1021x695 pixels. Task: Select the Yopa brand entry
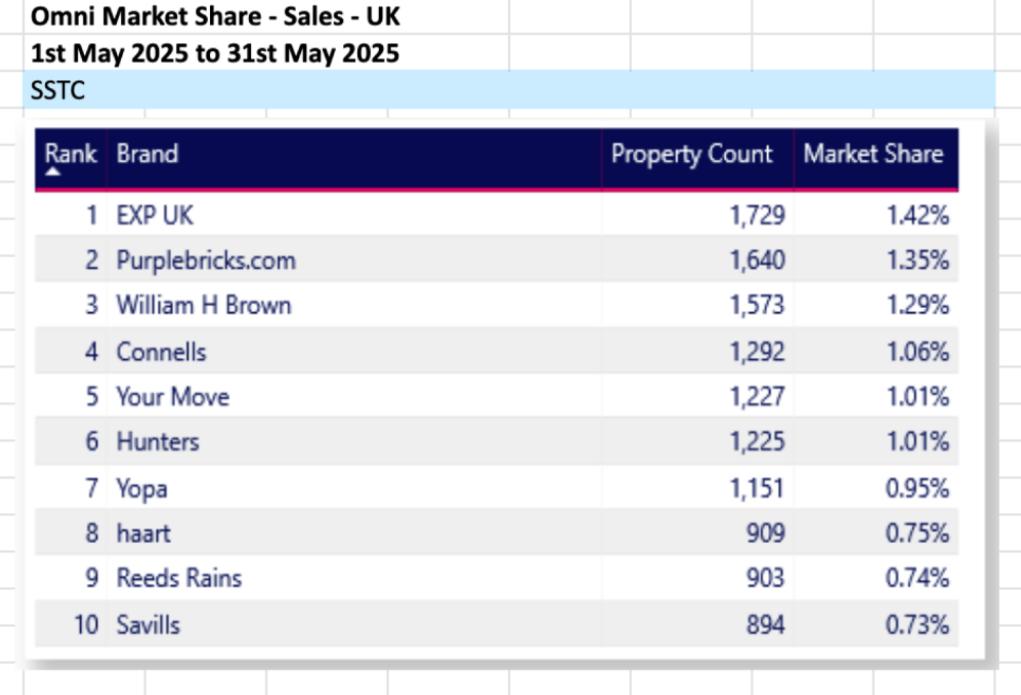coord(141,489)
